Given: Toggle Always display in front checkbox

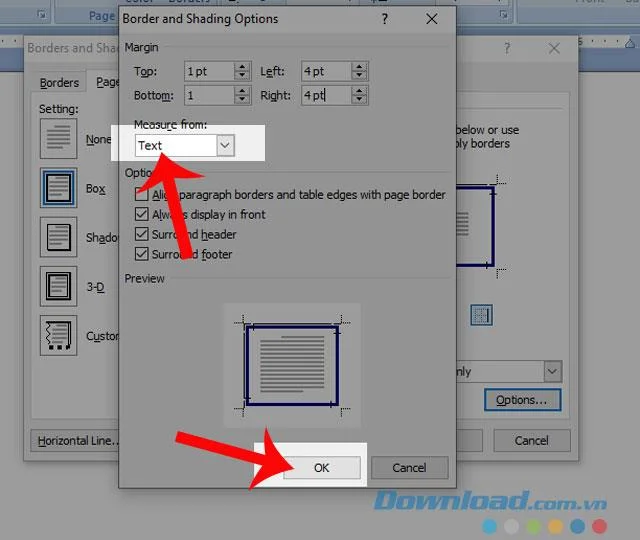Looking at the screenshot, I should pyautogui.click(x=142, y=214).
